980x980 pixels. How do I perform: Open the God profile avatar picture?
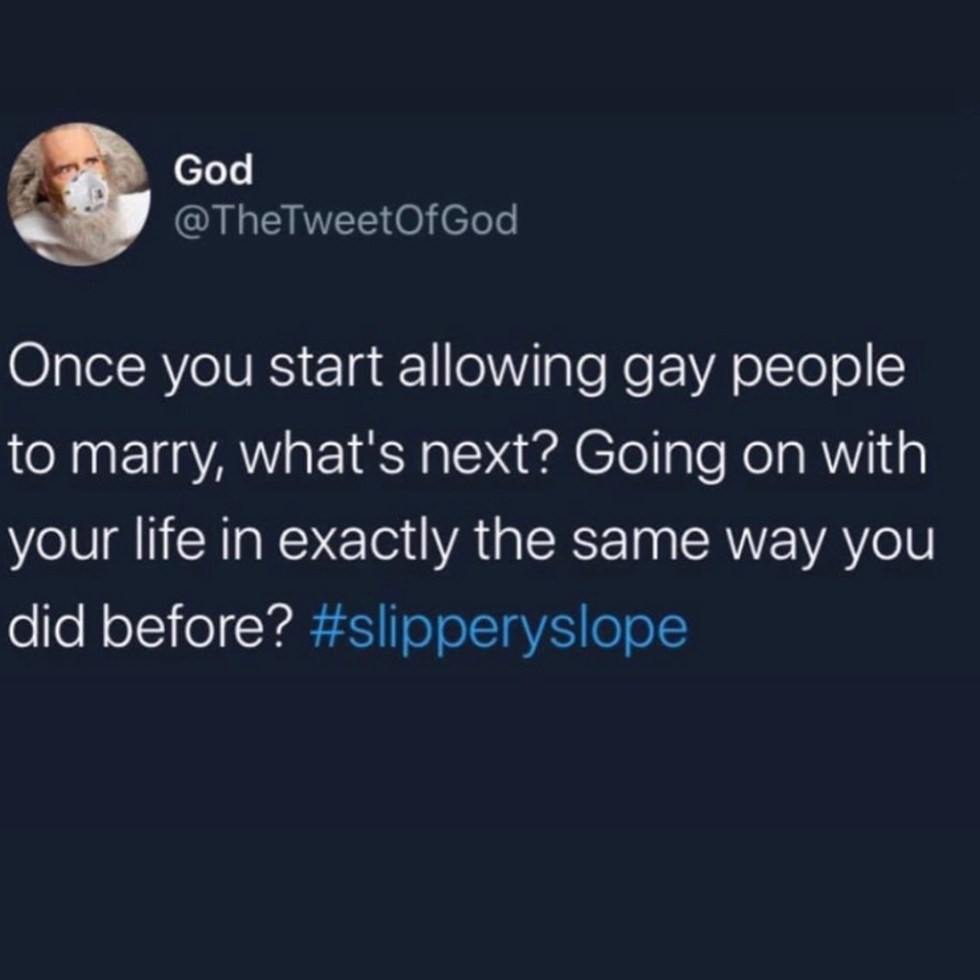(x=79, y=194)
